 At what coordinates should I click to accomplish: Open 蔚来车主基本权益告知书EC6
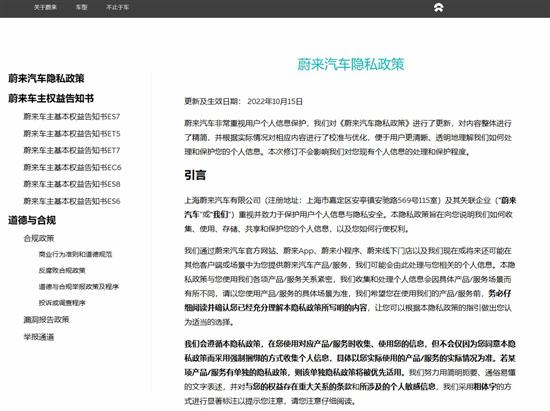[72, 167]
